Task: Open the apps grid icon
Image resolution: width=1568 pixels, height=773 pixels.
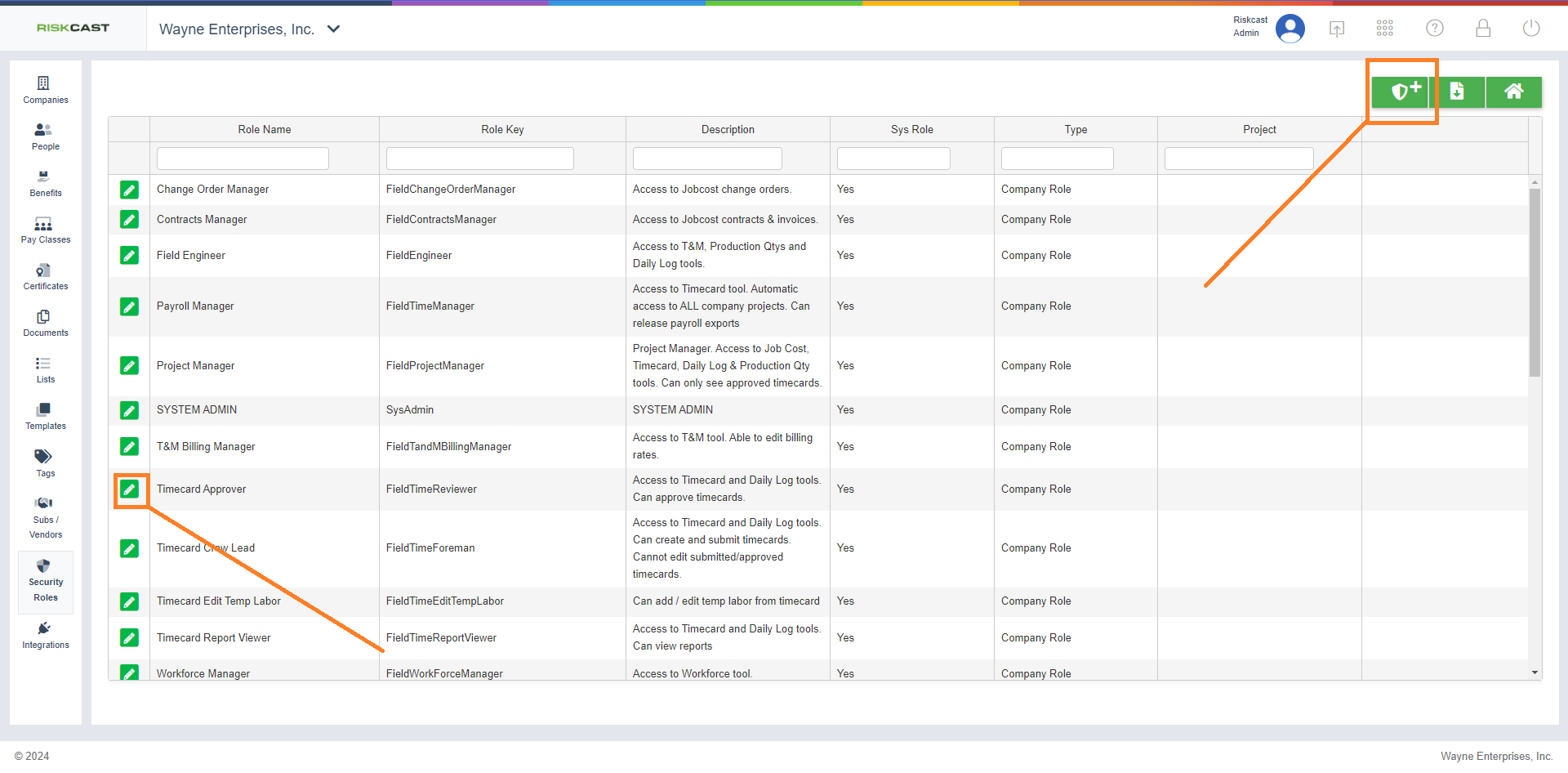Action: (1384, 29)
